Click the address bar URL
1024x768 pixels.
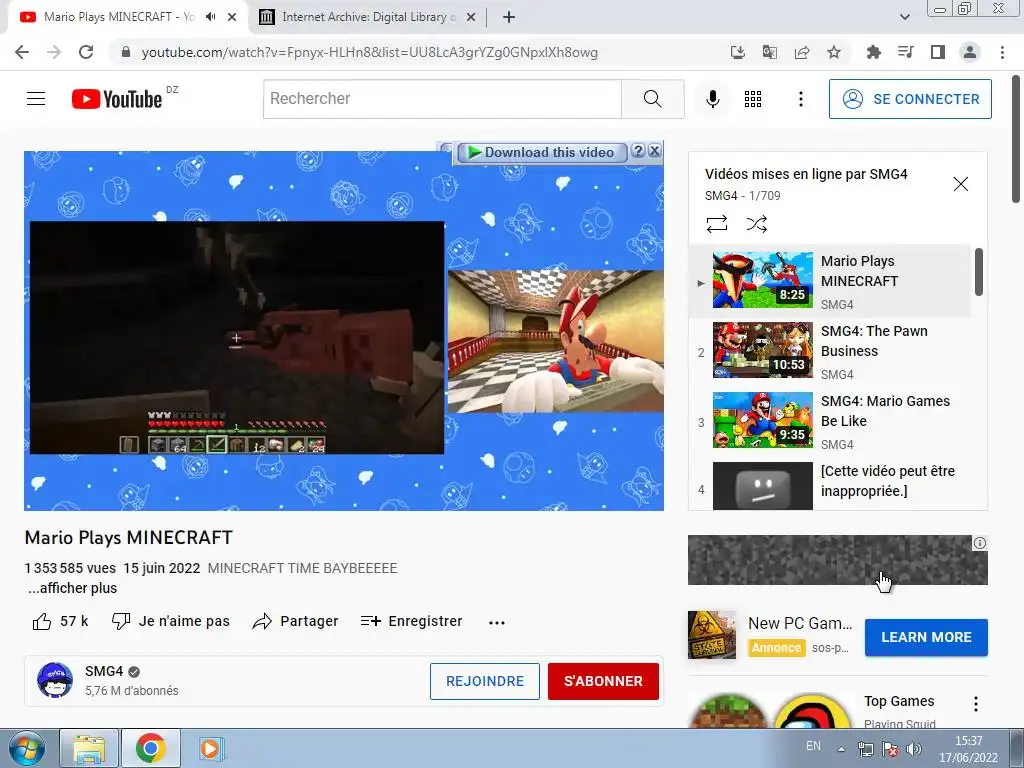[370, 52]
